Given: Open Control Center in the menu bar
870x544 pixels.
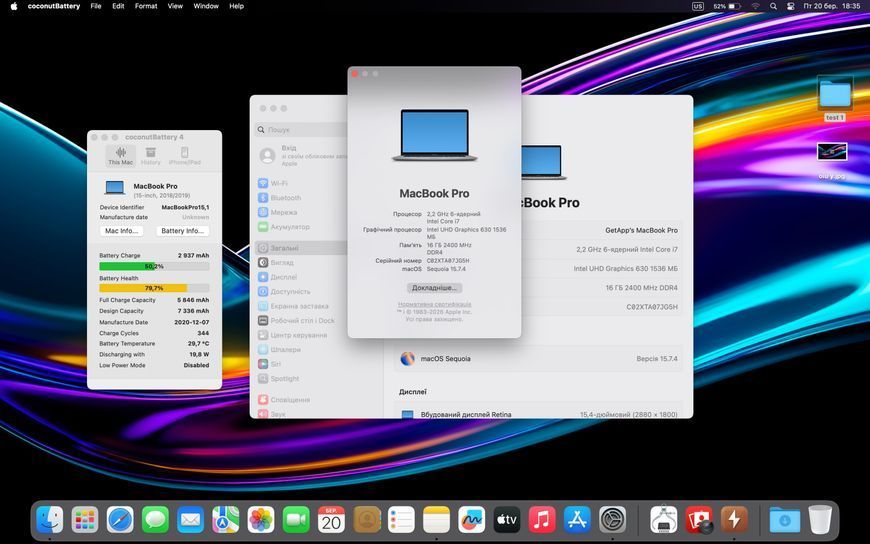Looking at the screenshot, I should [791, 6].
